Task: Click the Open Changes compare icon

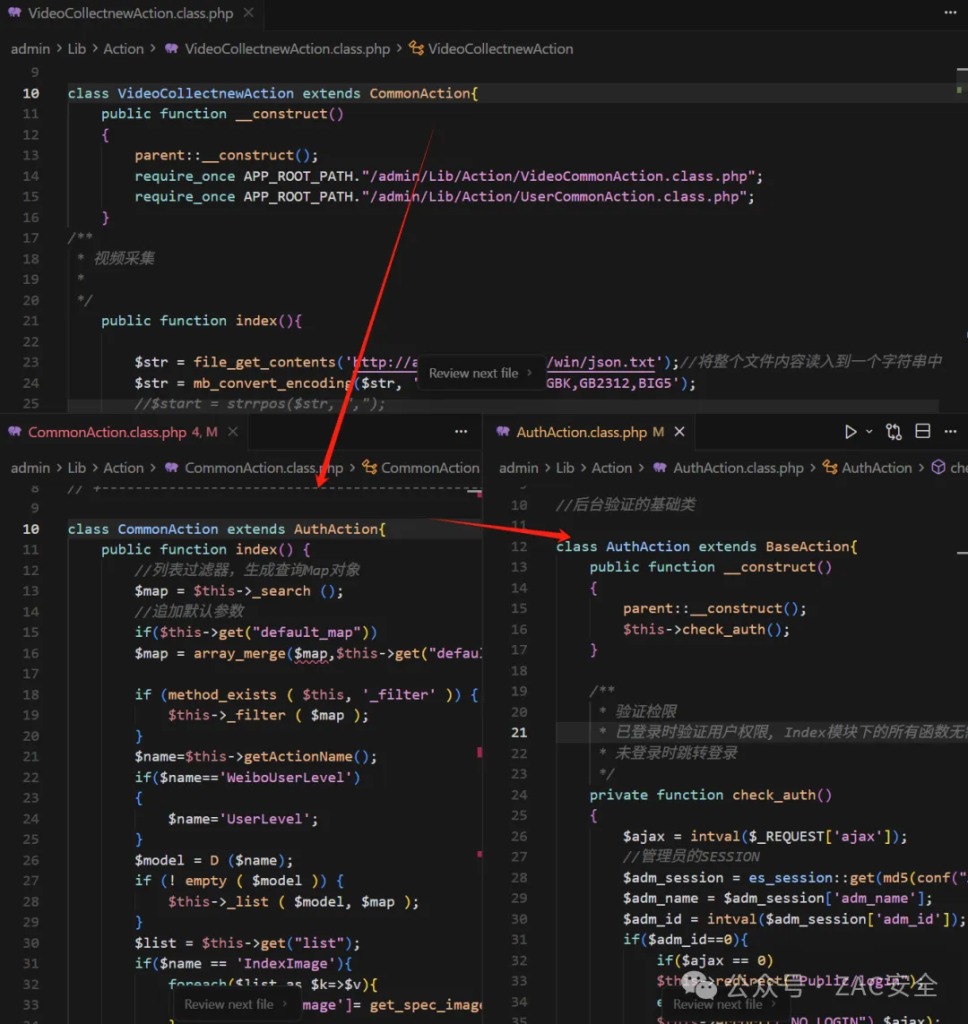Action: point(894,432)
